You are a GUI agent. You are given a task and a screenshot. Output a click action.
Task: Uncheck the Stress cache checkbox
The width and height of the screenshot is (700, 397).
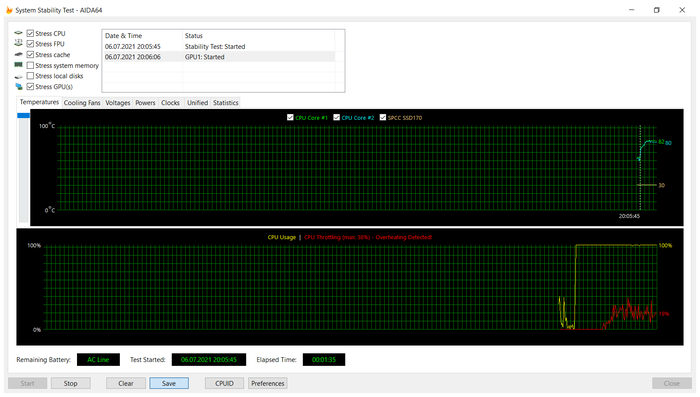point(30,54)
